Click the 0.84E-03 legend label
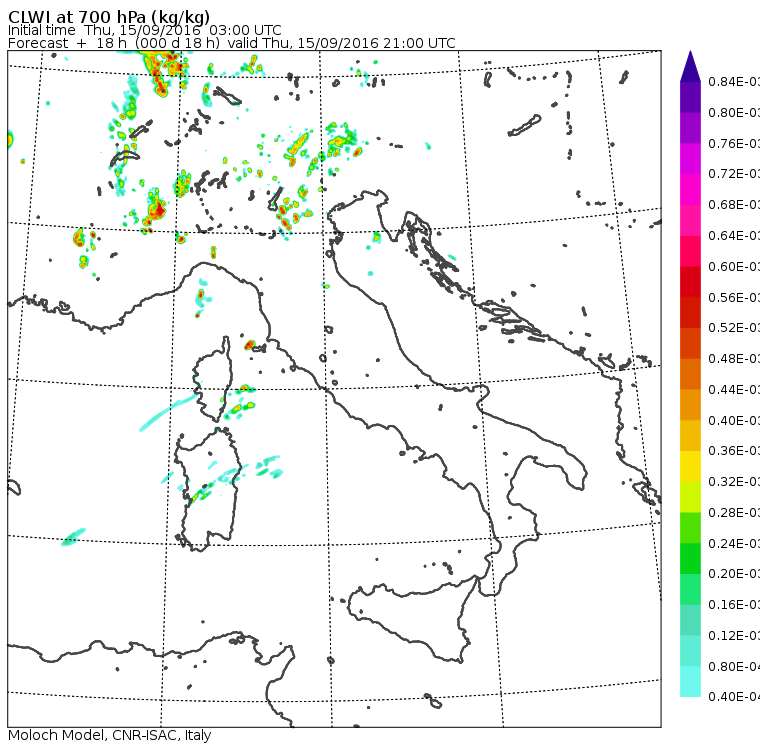Viewport: 760px width, 749px height. pos(734,81)
